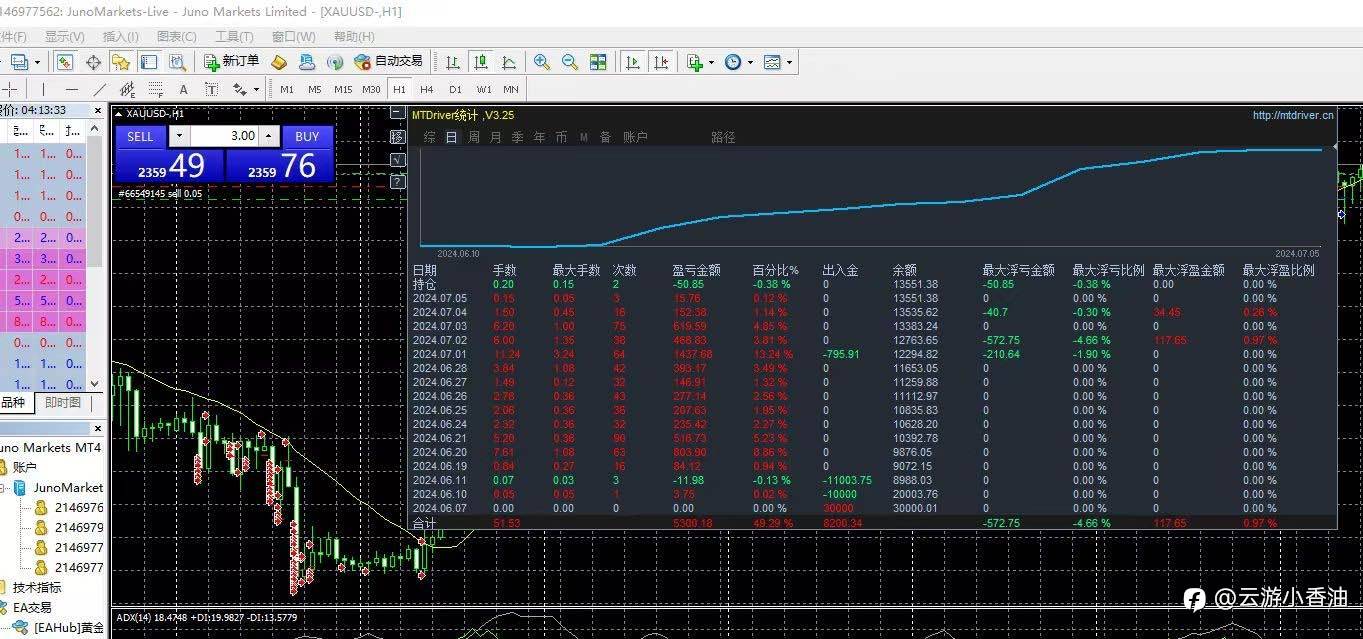Click the 新订单 new order button
The image size is (1363, 639).
point(231,62)
